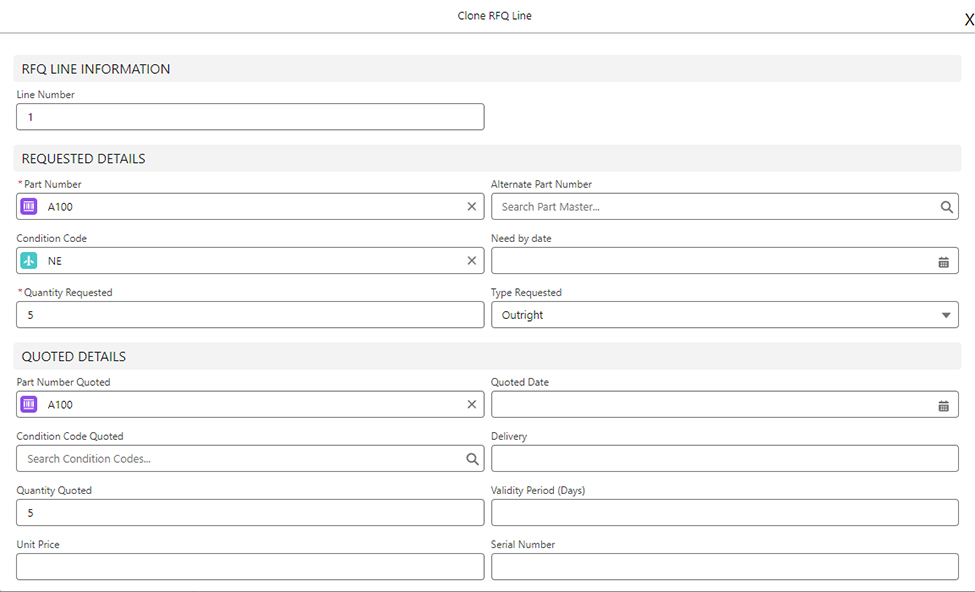This screenshot has height=592, width=975.
Task: Clear the Part Number field using its X icon
Action: click(471, 206)
